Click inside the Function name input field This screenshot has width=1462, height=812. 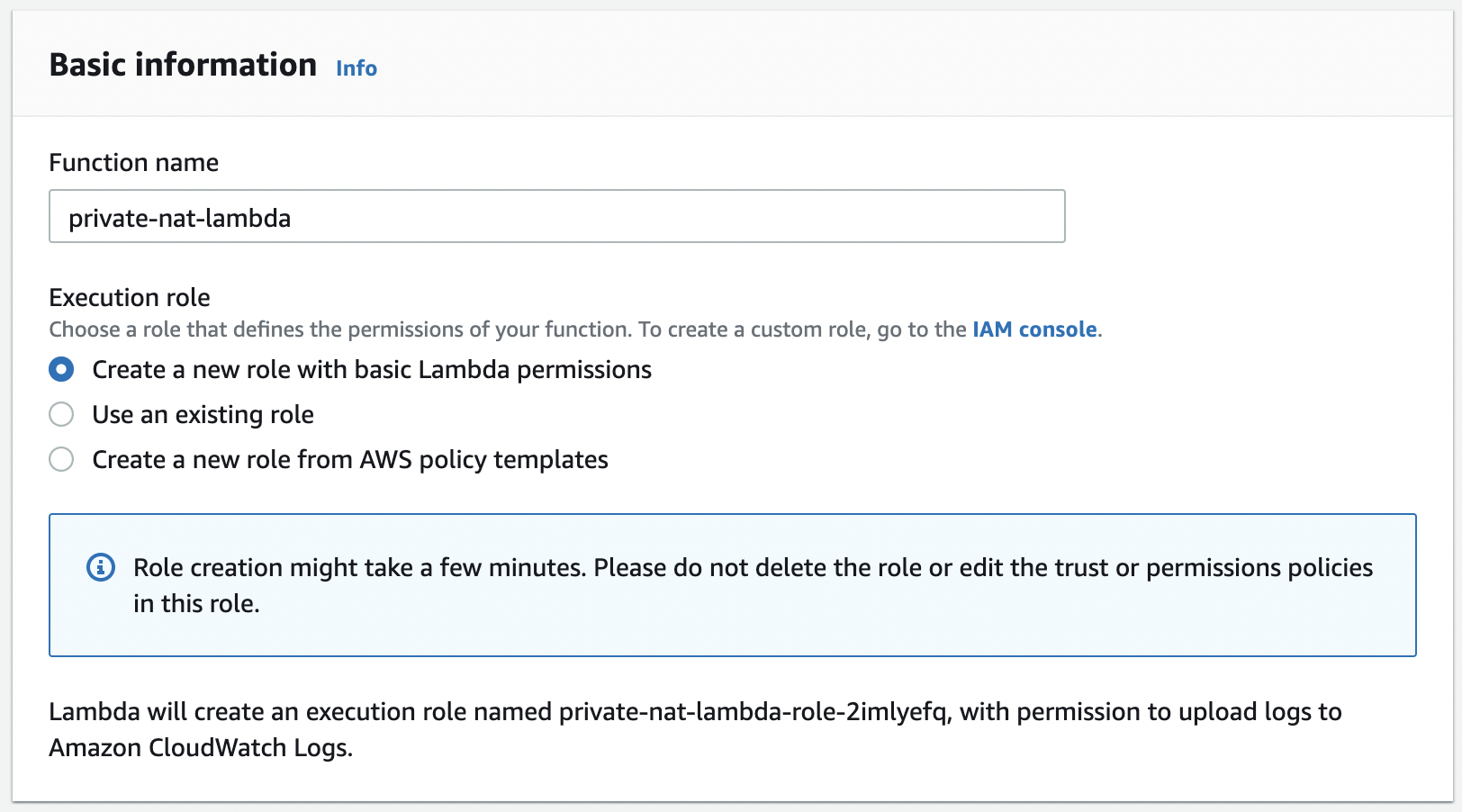click(556, 217)
